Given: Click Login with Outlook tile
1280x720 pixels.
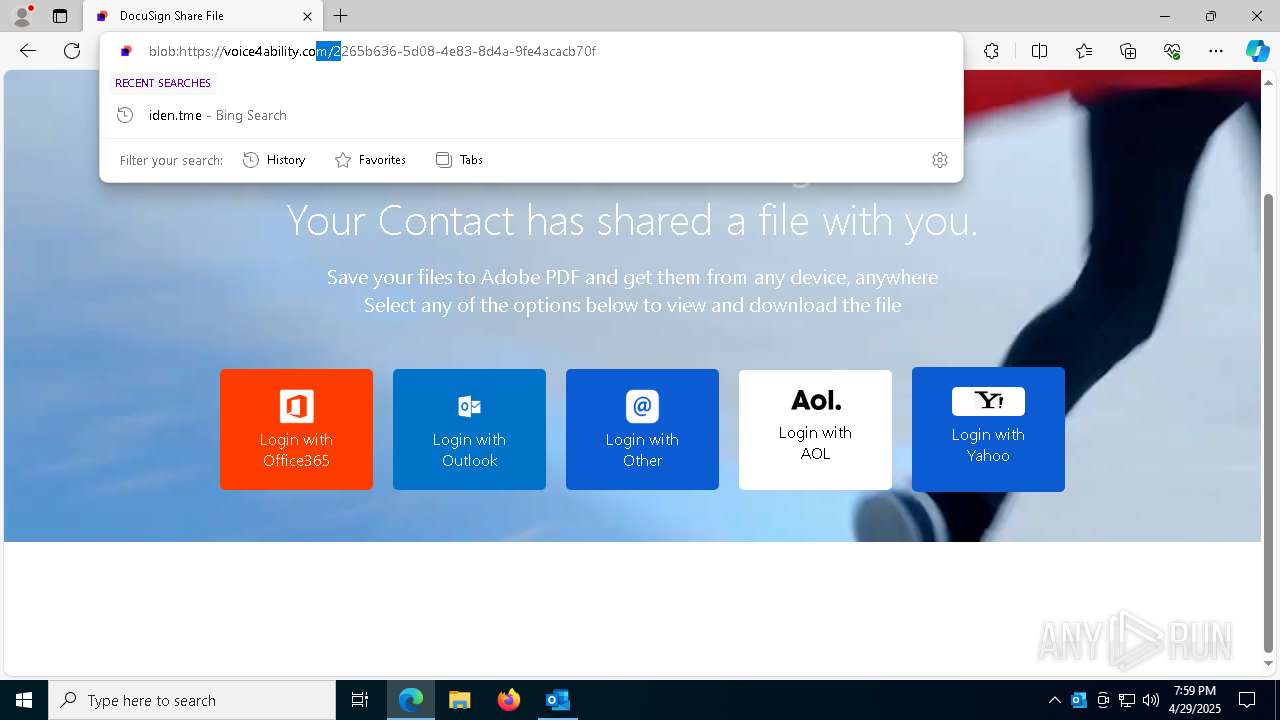Looking at the screenshot, I should (x=469, y=429).
